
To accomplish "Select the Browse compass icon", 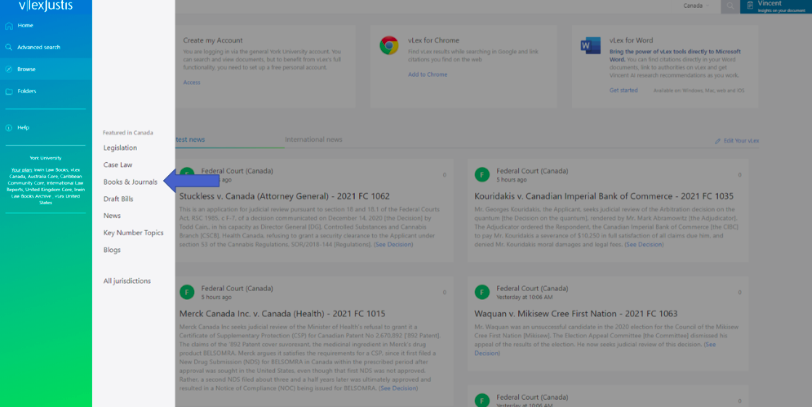I will (x=9, y=69).
